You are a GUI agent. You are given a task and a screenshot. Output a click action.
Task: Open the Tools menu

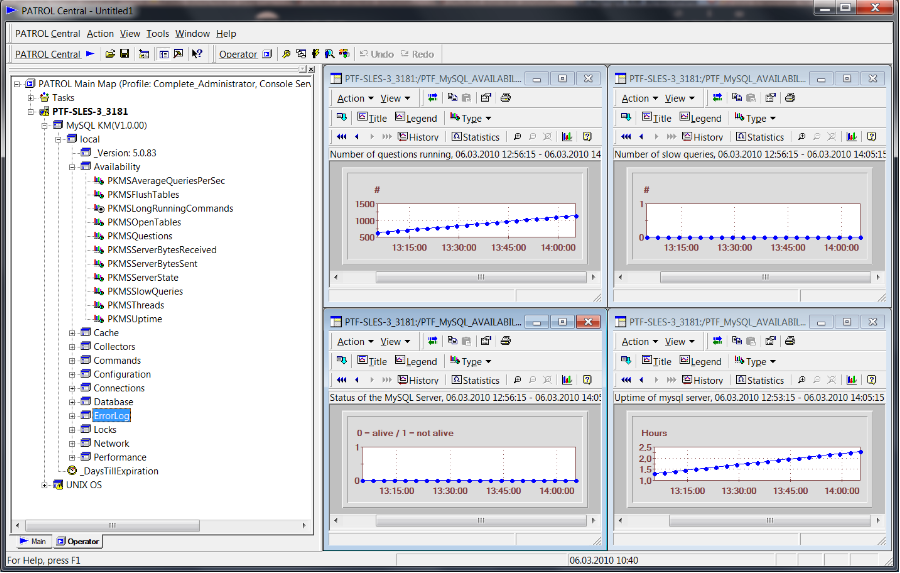click(157, 34)
